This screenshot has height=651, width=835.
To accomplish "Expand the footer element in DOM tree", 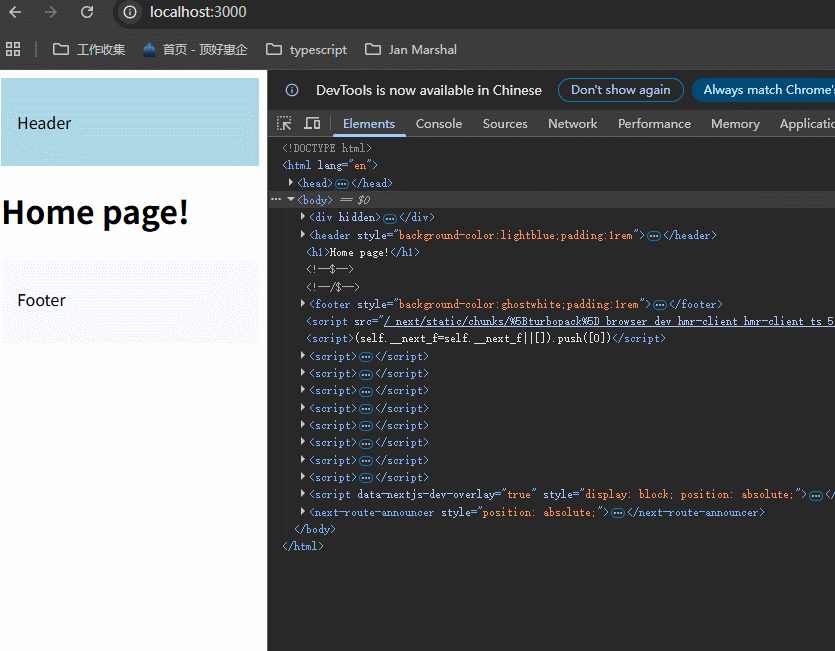I will coord(304,304).
